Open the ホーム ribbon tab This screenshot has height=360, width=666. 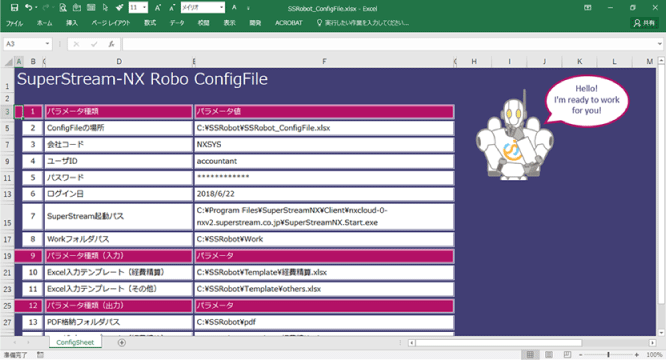click(44, 23)
